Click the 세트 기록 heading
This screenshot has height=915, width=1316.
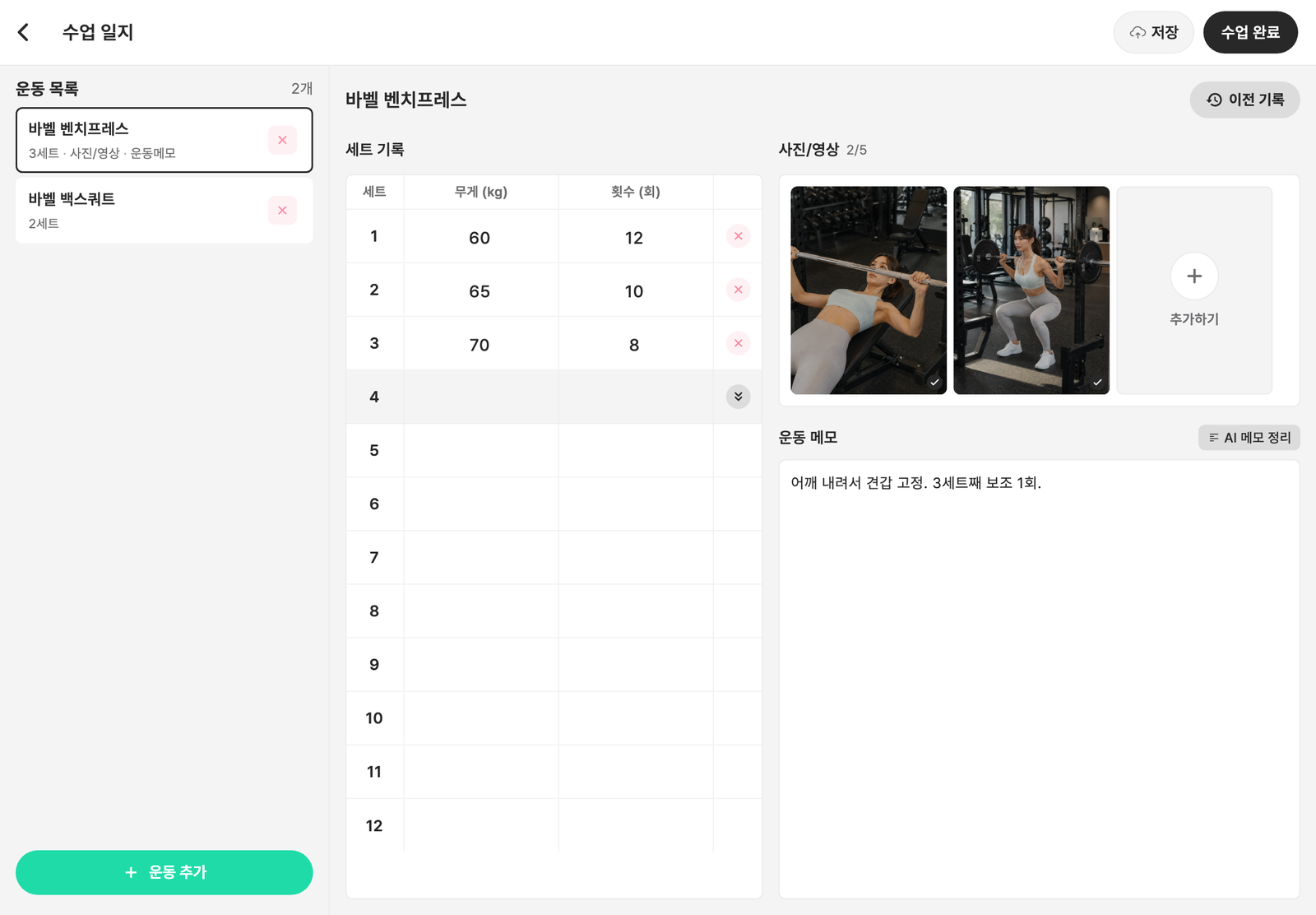coord(375,150)
